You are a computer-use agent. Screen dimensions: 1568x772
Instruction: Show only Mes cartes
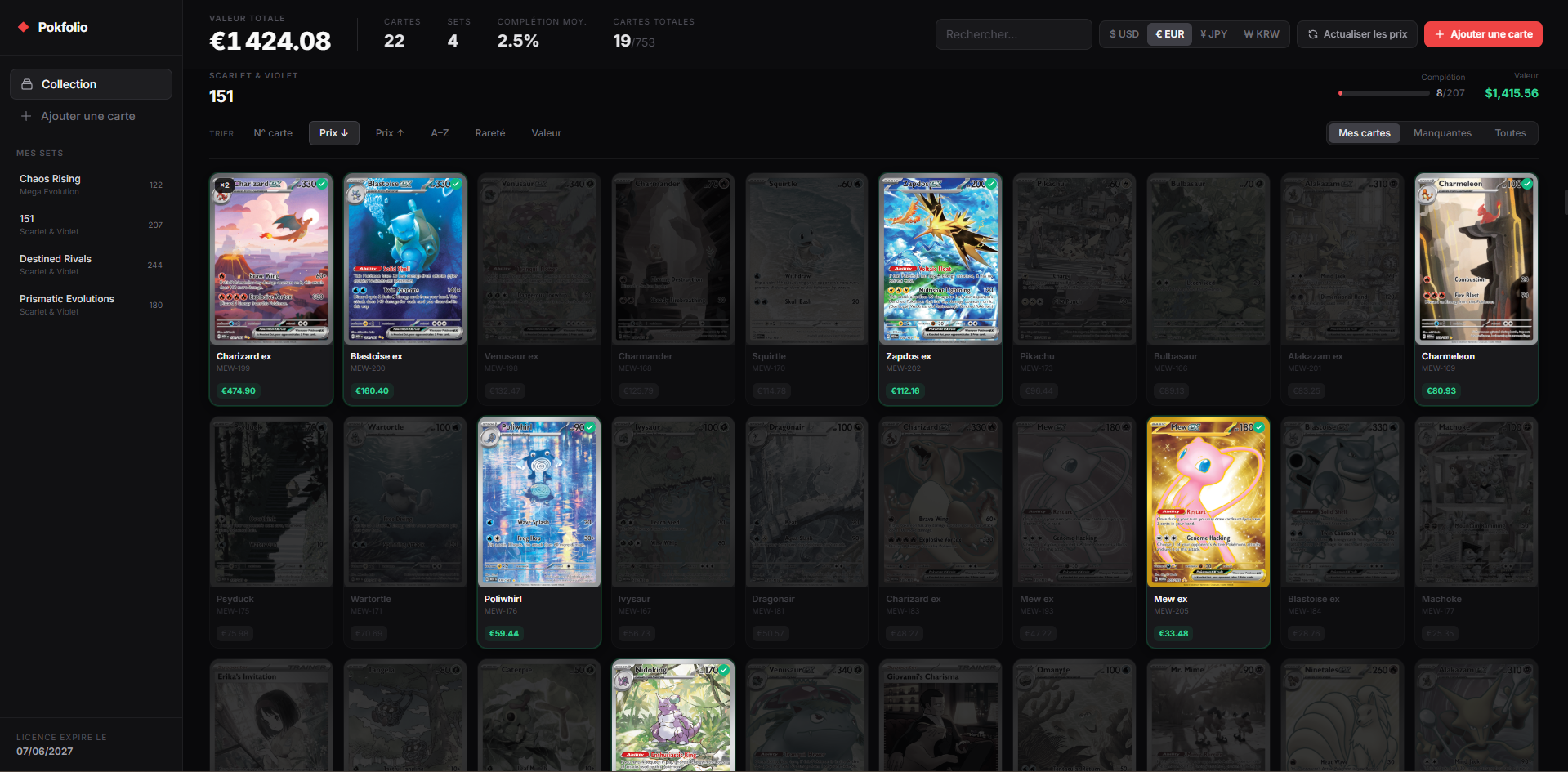pyautogui.click(x=1365, y=133)
